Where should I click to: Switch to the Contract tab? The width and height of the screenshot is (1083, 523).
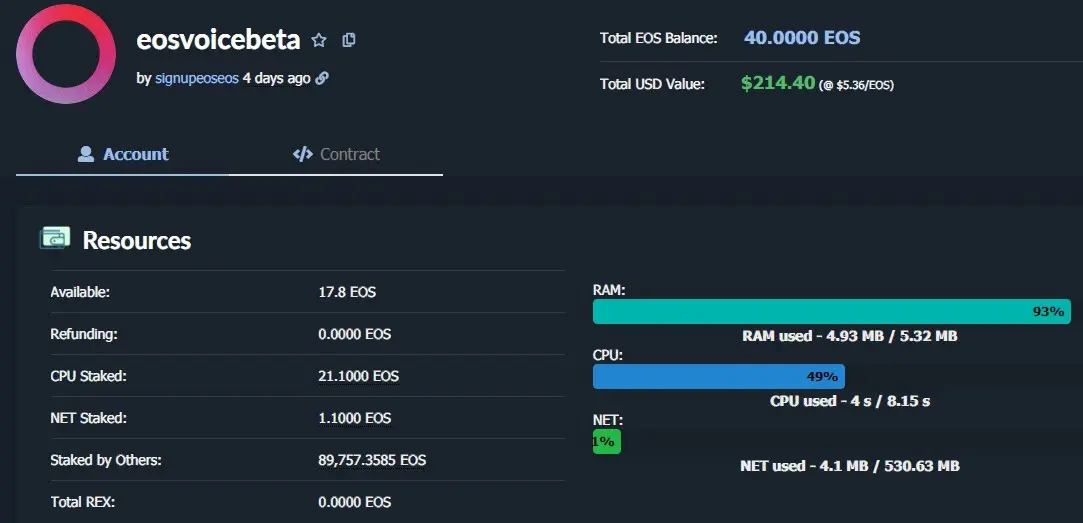336,154
